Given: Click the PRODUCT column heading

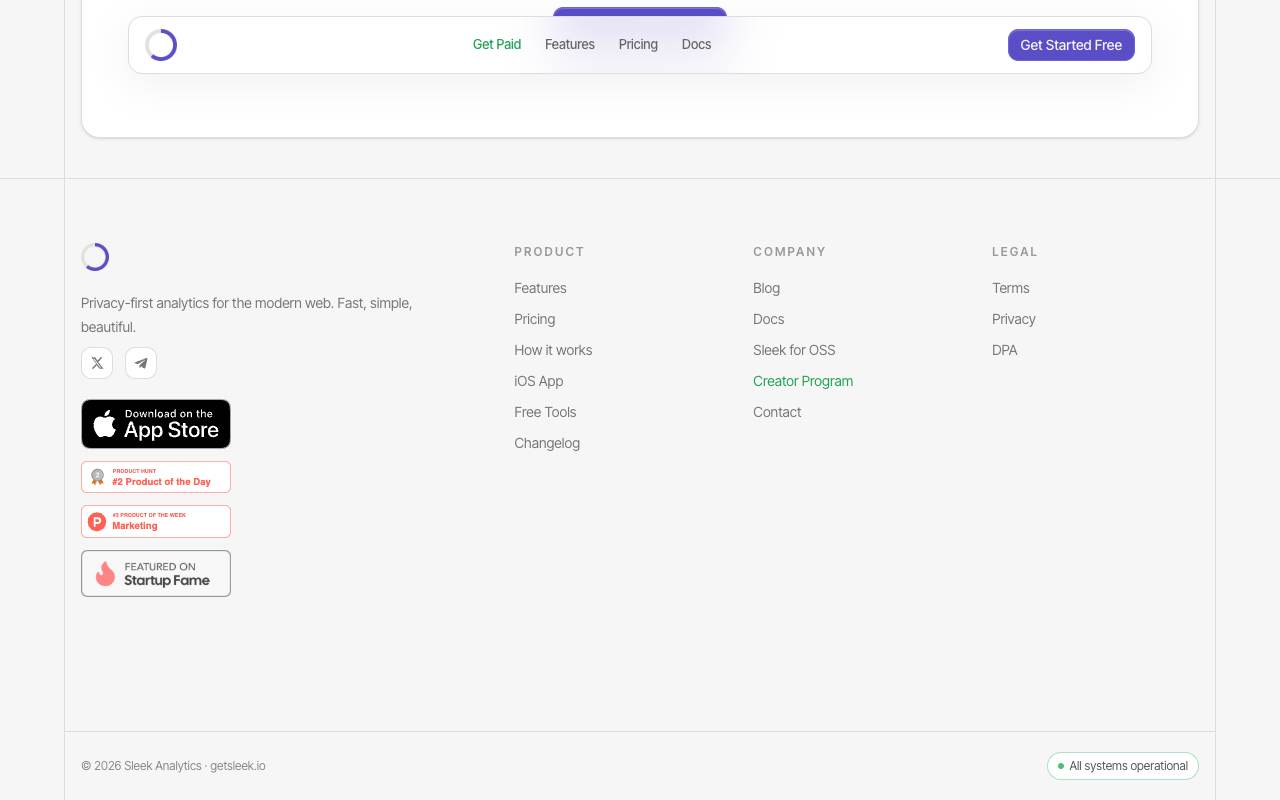Looking at the screenshot, I should [x=549, y=252].
